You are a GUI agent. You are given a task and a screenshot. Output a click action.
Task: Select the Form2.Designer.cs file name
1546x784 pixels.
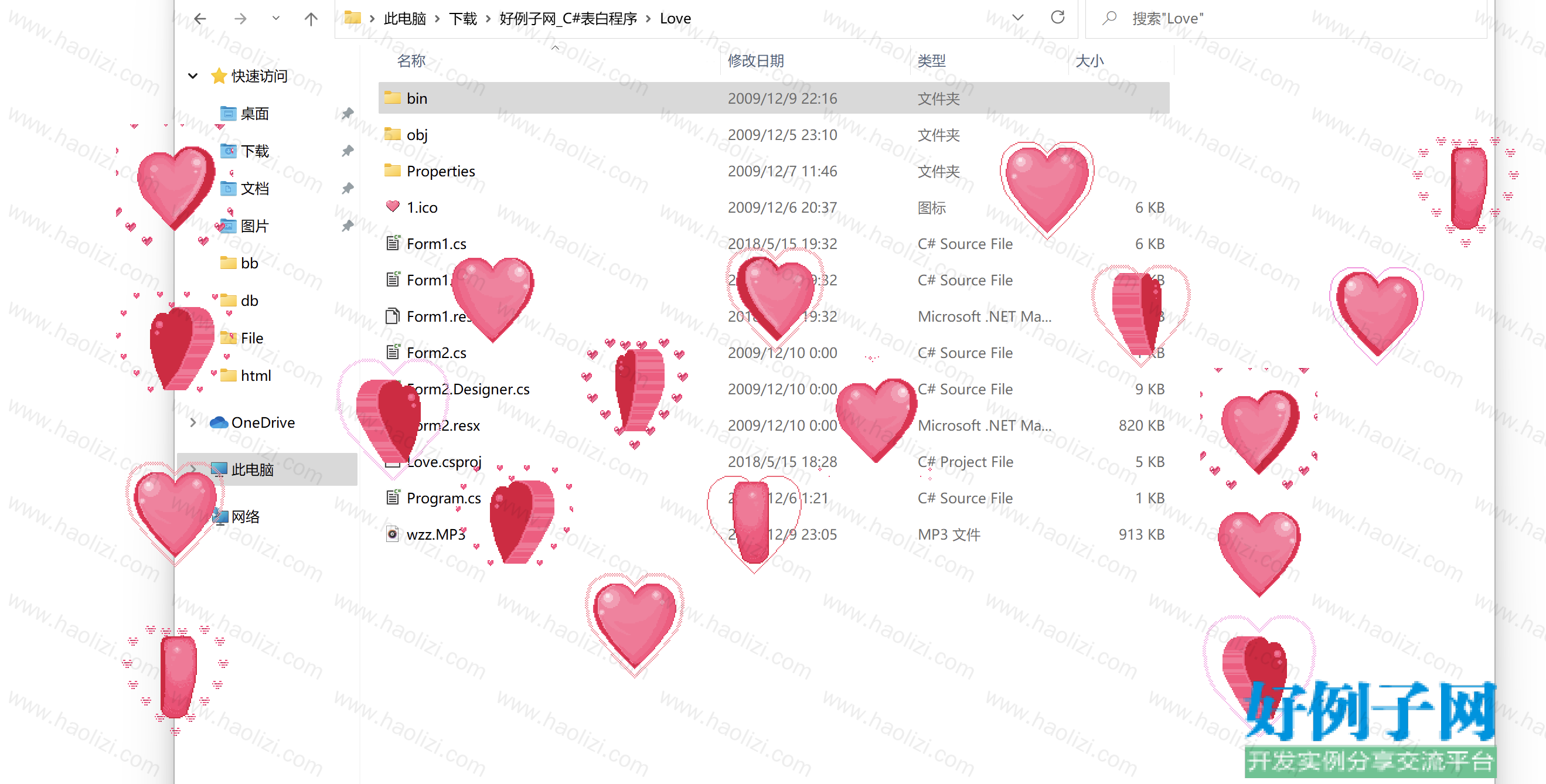(468, 388)
